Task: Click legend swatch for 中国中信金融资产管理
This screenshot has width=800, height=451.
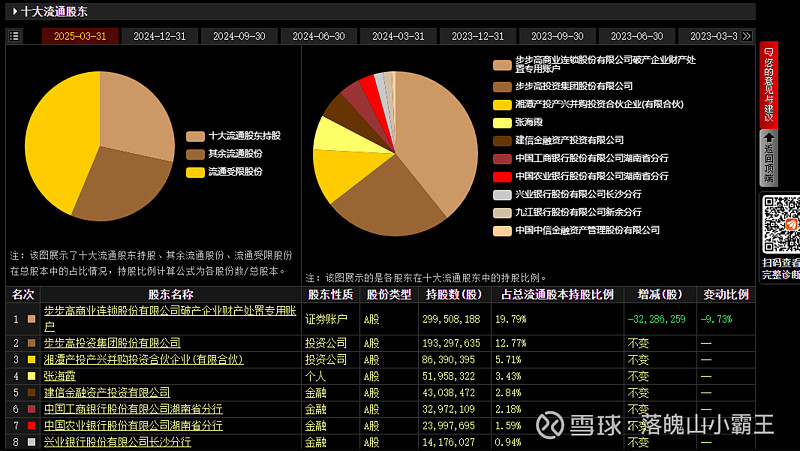Action: coord(502,231)
